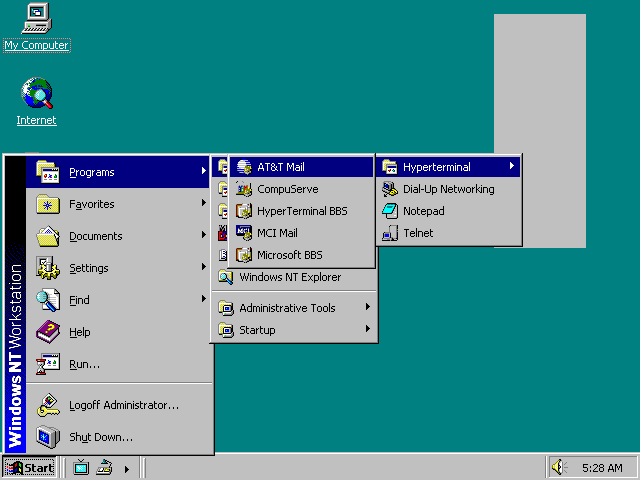
Task: Click the Notepad icon
Action: 390,211
